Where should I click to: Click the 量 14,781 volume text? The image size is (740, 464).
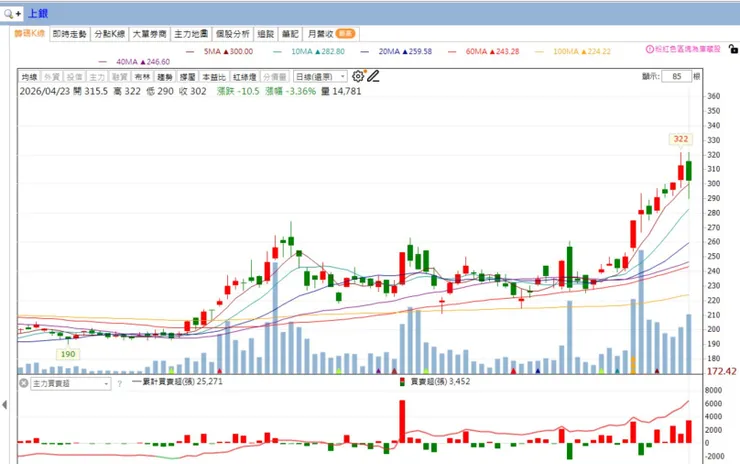click(341, 91)
